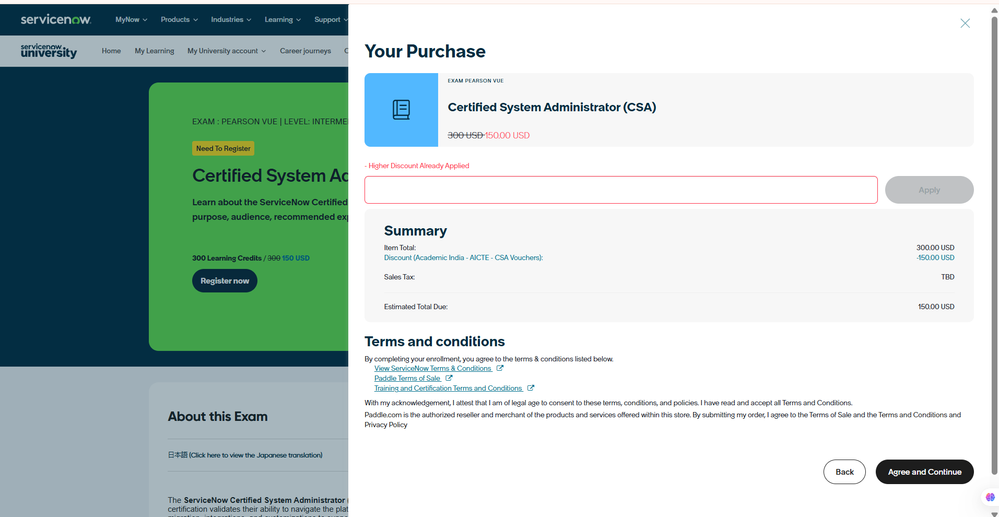The image size is (999, 517).
Task: Click the Certified System Administrator (CSA) title
Action: pos(552,107)
